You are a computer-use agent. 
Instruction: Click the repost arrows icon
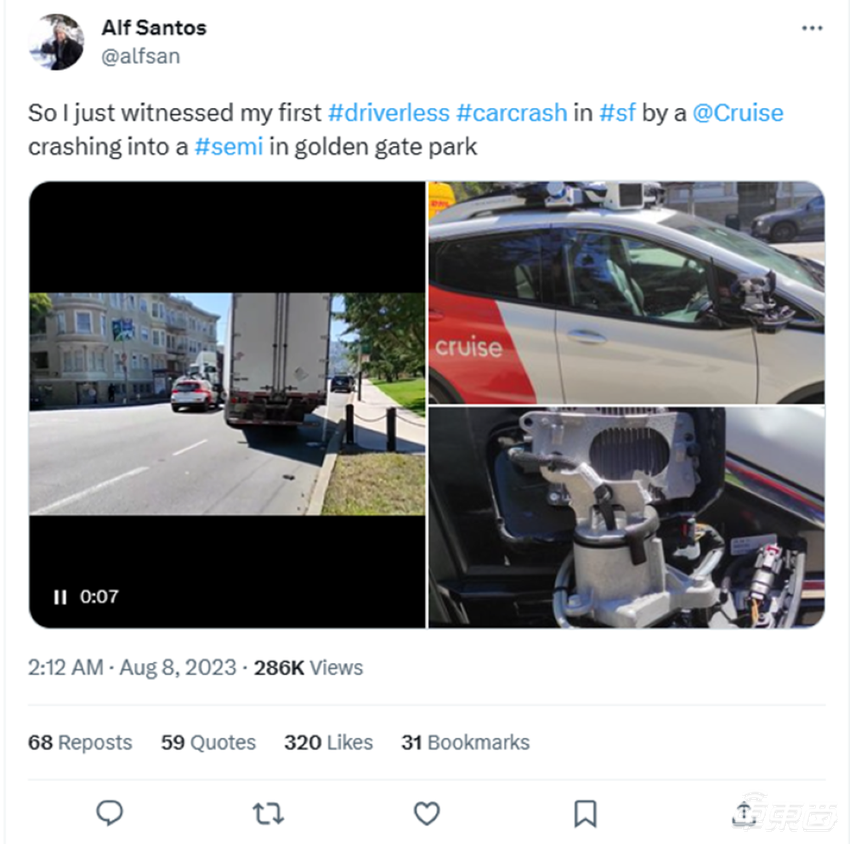268,813
